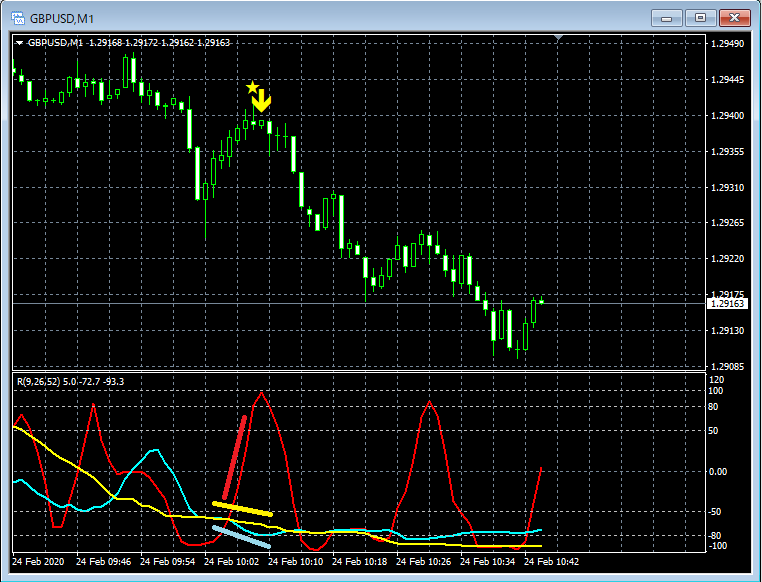762x582 pixels.
Task: Click the R(9,26,52) indicator label
Action: pyautogui.click(x=38, y=382)
